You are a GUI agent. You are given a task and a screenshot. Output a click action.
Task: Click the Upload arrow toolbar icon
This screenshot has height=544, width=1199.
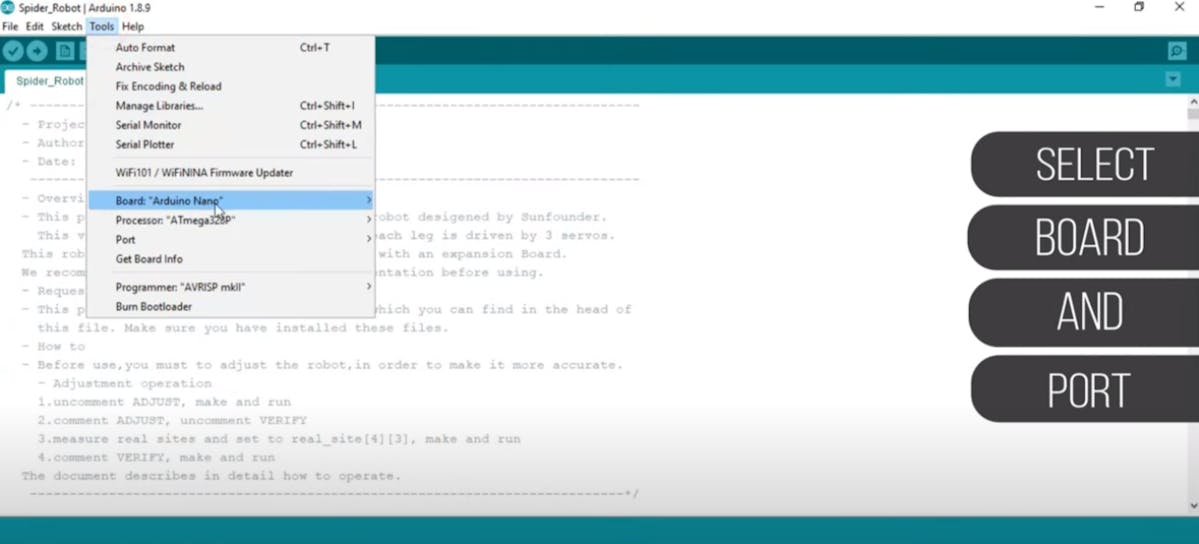click(x=37, y=51)
